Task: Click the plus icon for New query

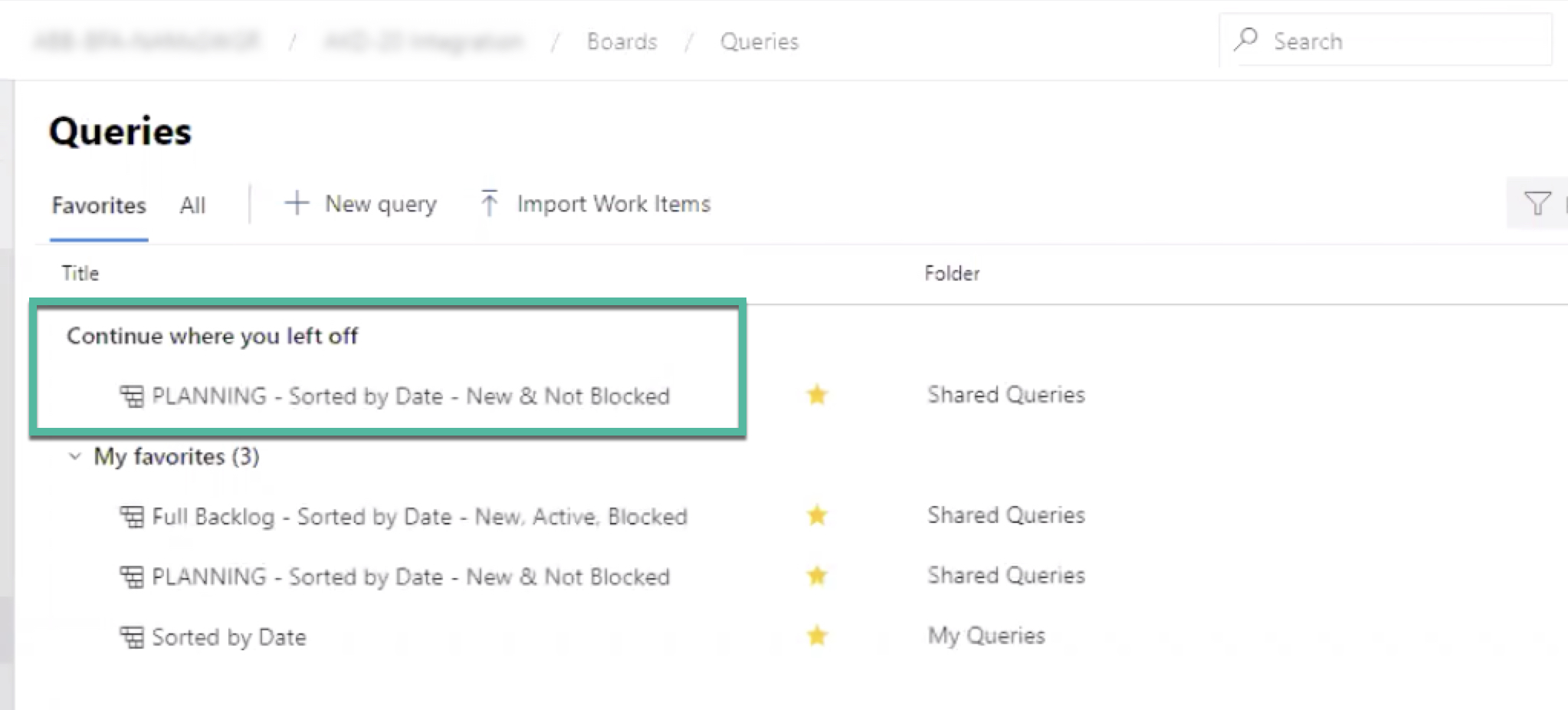Action: click(297, 203)
